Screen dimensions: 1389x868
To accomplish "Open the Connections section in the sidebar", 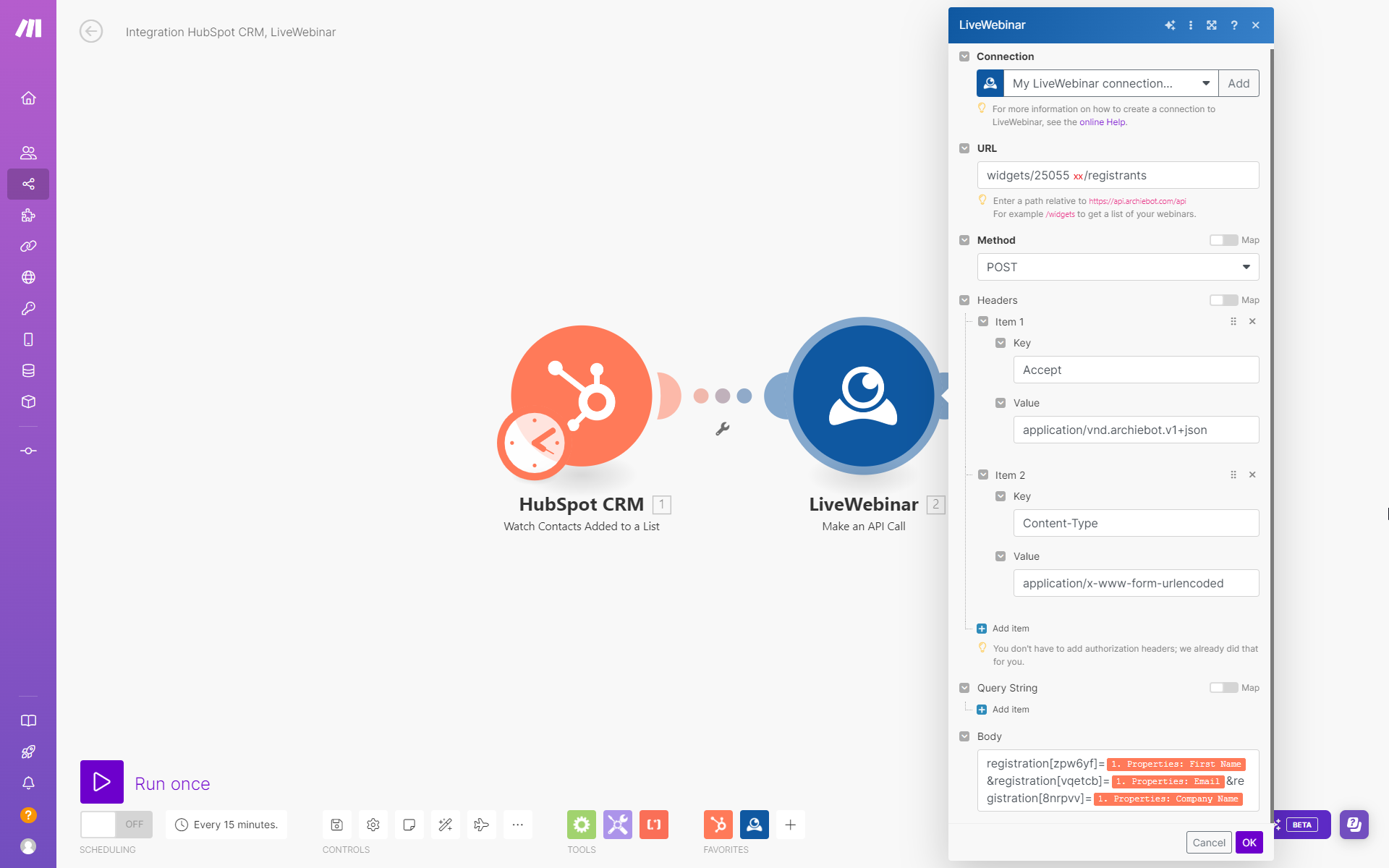I will click(28, 246).
